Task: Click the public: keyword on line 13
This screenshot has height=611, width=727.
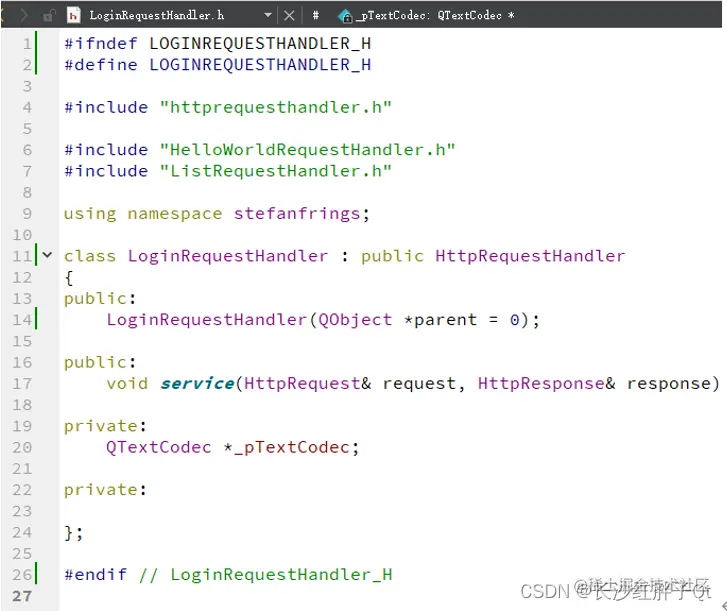Action: click(100, 299)
